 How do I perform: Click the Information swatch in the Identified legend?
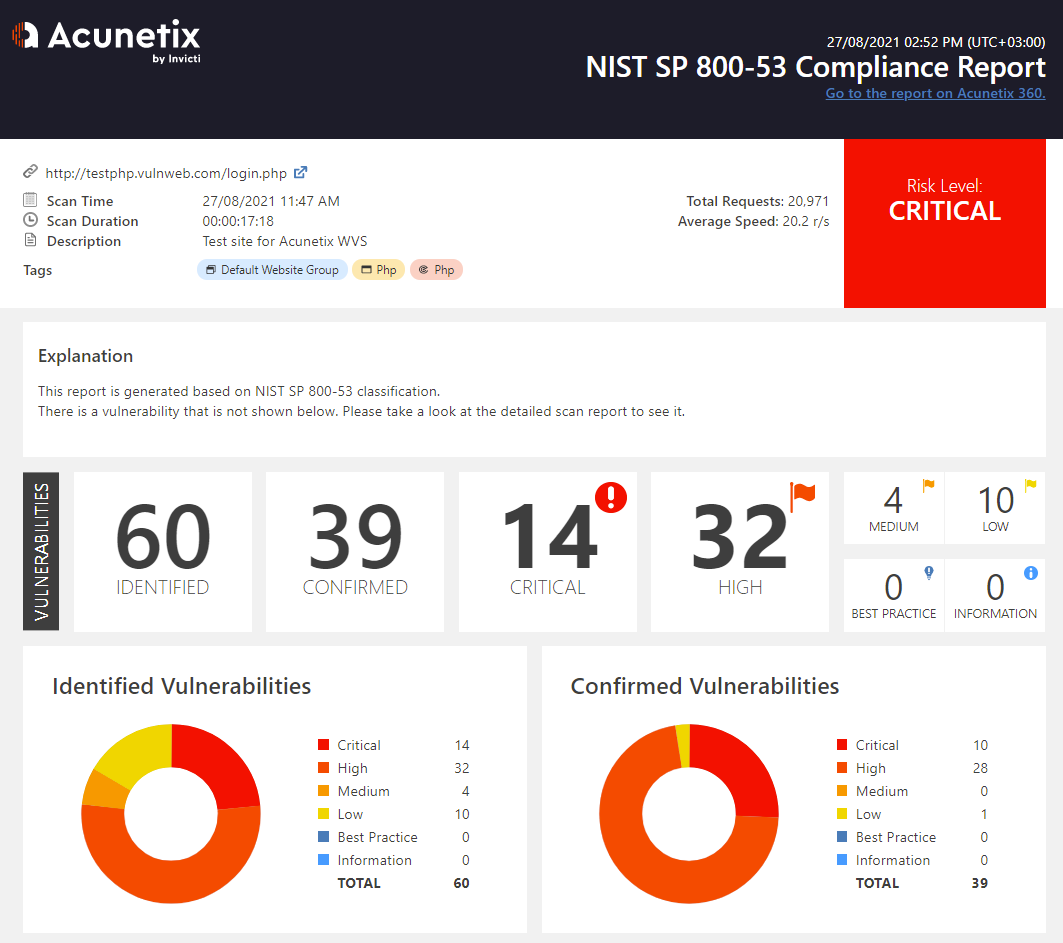click(323, 860)
